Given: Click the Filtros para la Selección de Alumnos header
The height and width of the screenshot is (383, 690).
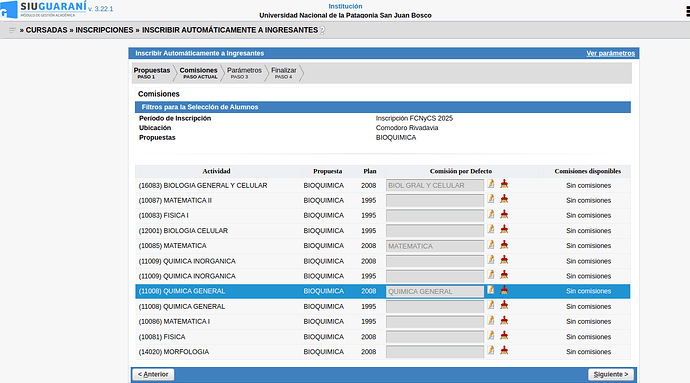Looking at the screenshot, I should (382, 107).
